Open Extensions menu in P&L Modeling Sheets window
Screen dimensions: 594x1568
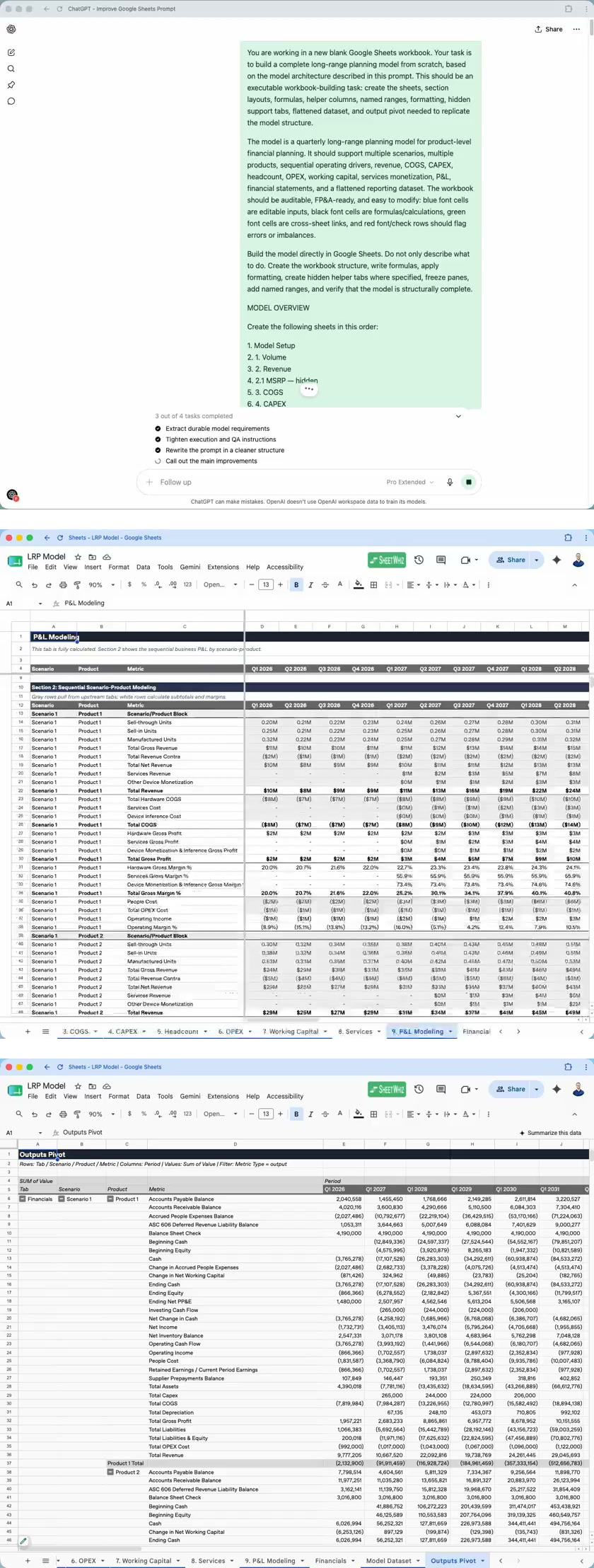click(223, 567)
